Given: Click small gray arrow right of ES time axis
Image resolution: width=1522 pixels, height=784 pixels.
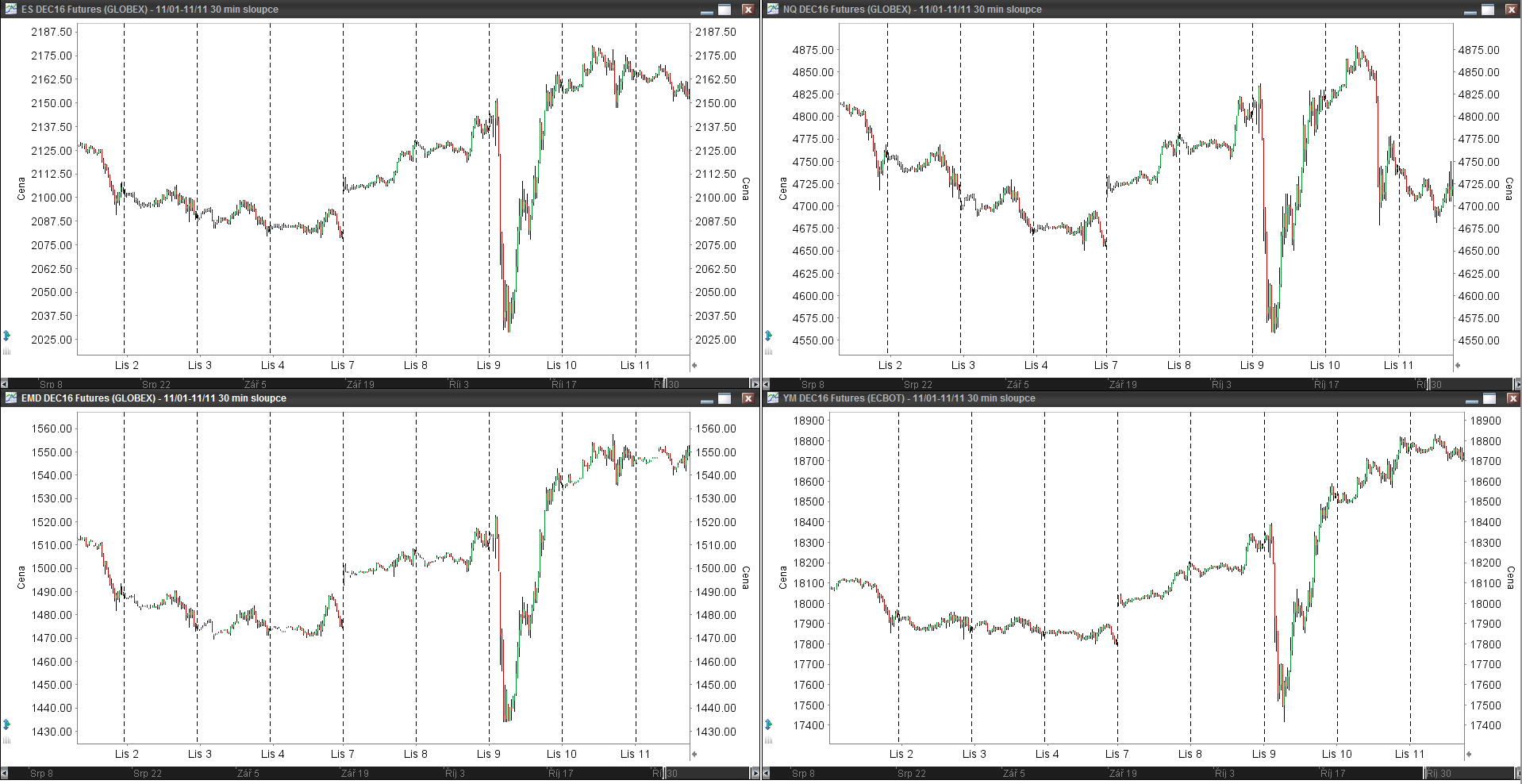Looking at the screenshot, I should pos(694,366).
